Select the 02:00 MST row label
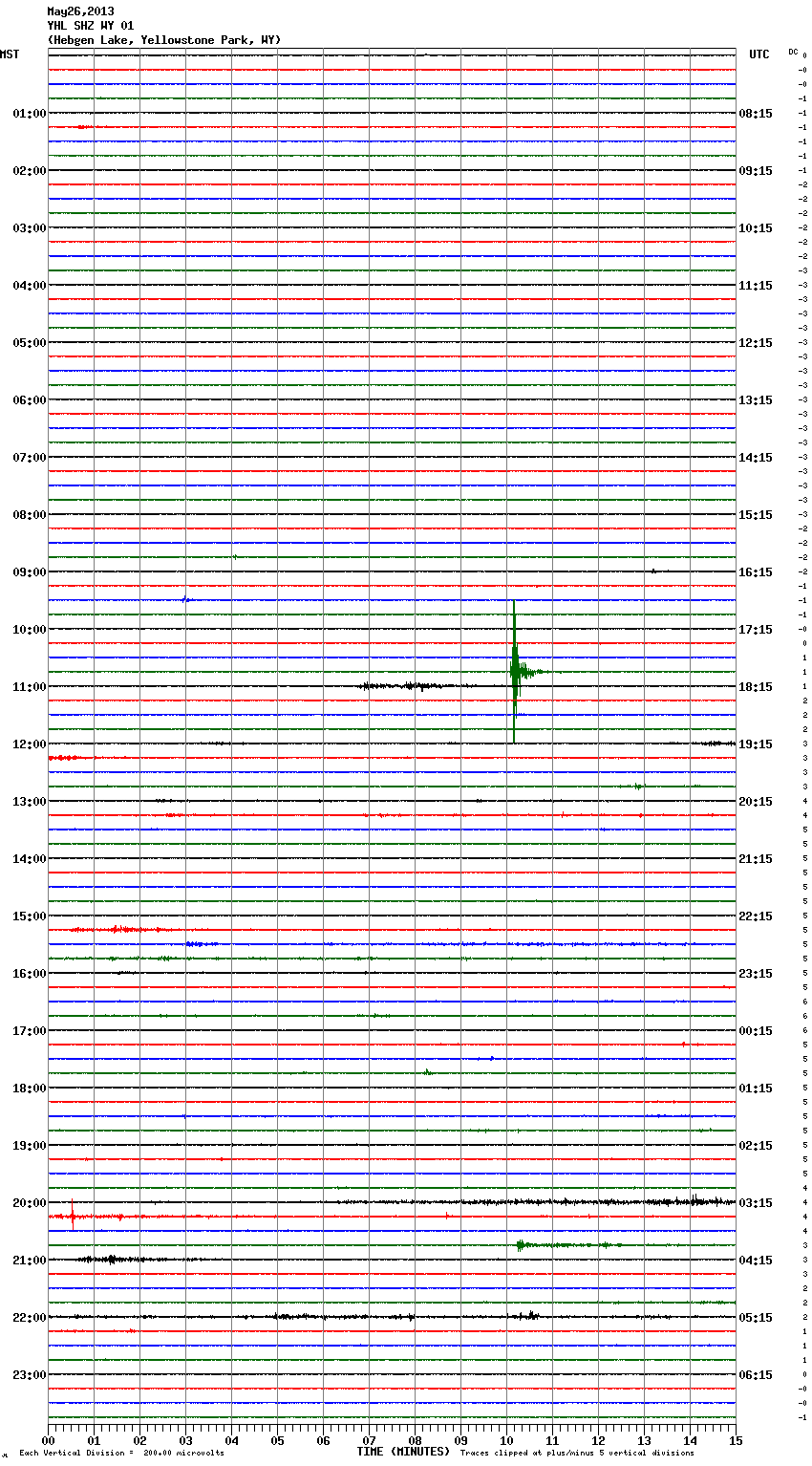The height and width of the screenshot is (1466, 812). tap(30, 171)
